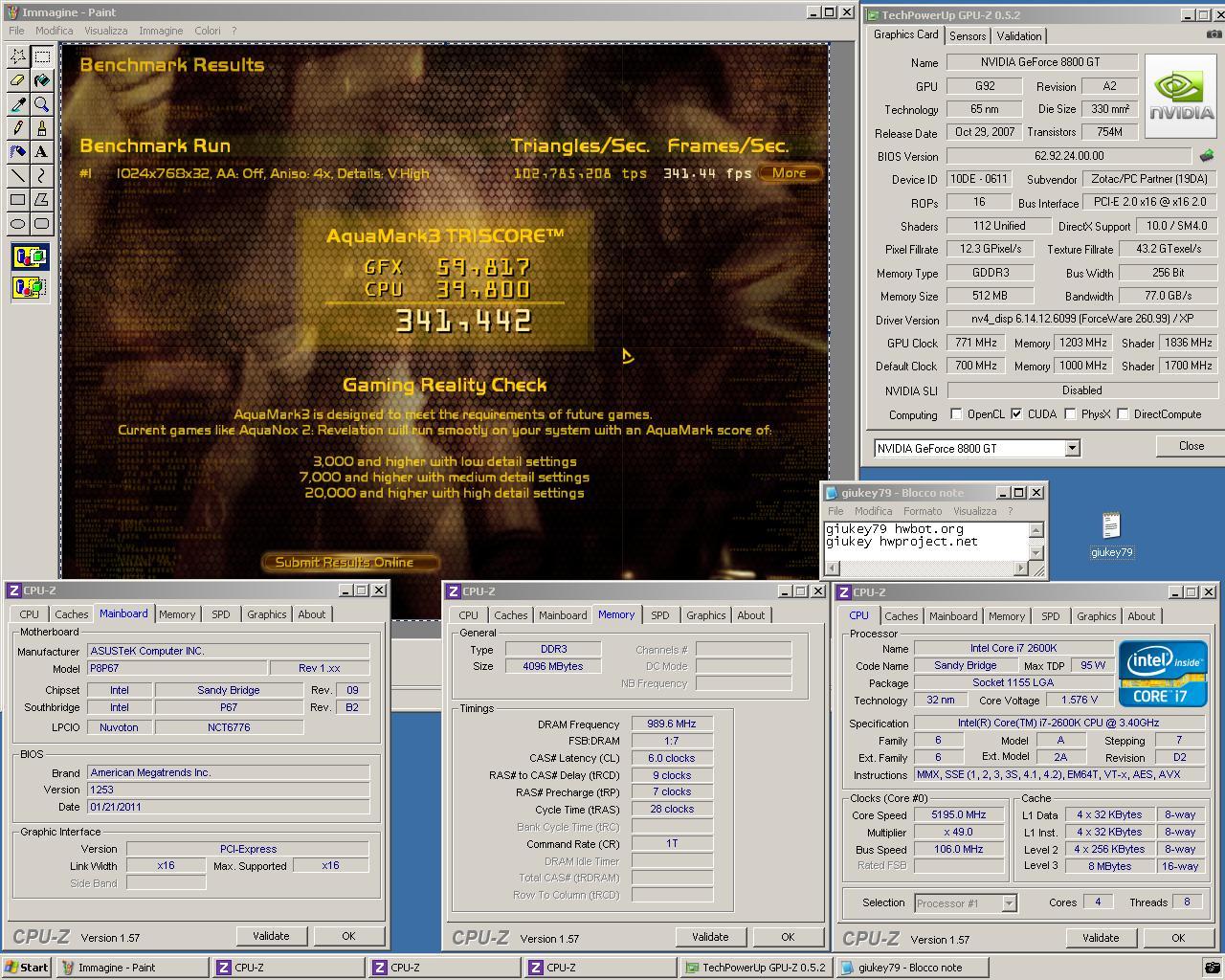Click the Blocco note text area

point(925,541)
